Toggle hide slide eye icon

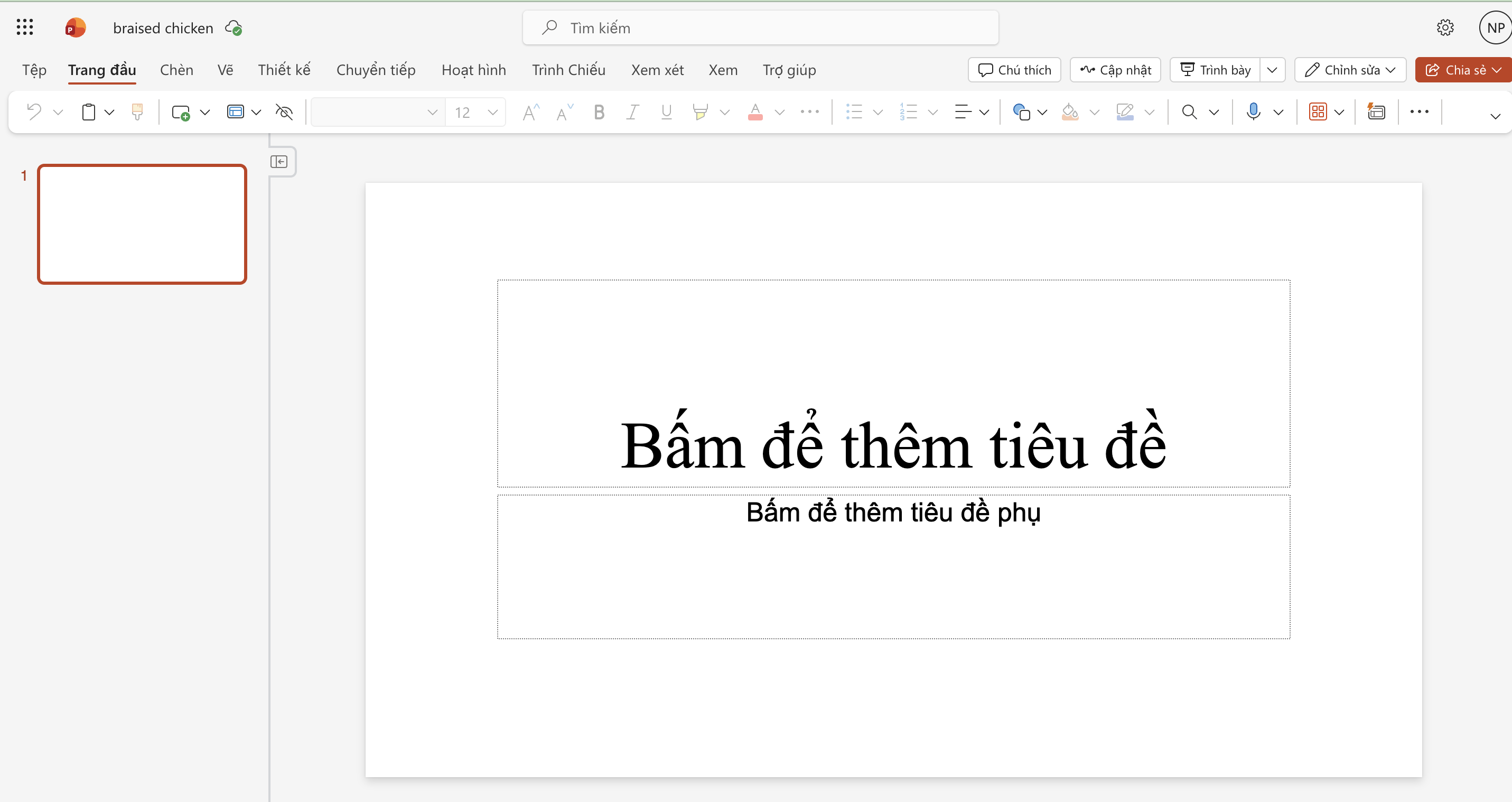coord(284,111)
